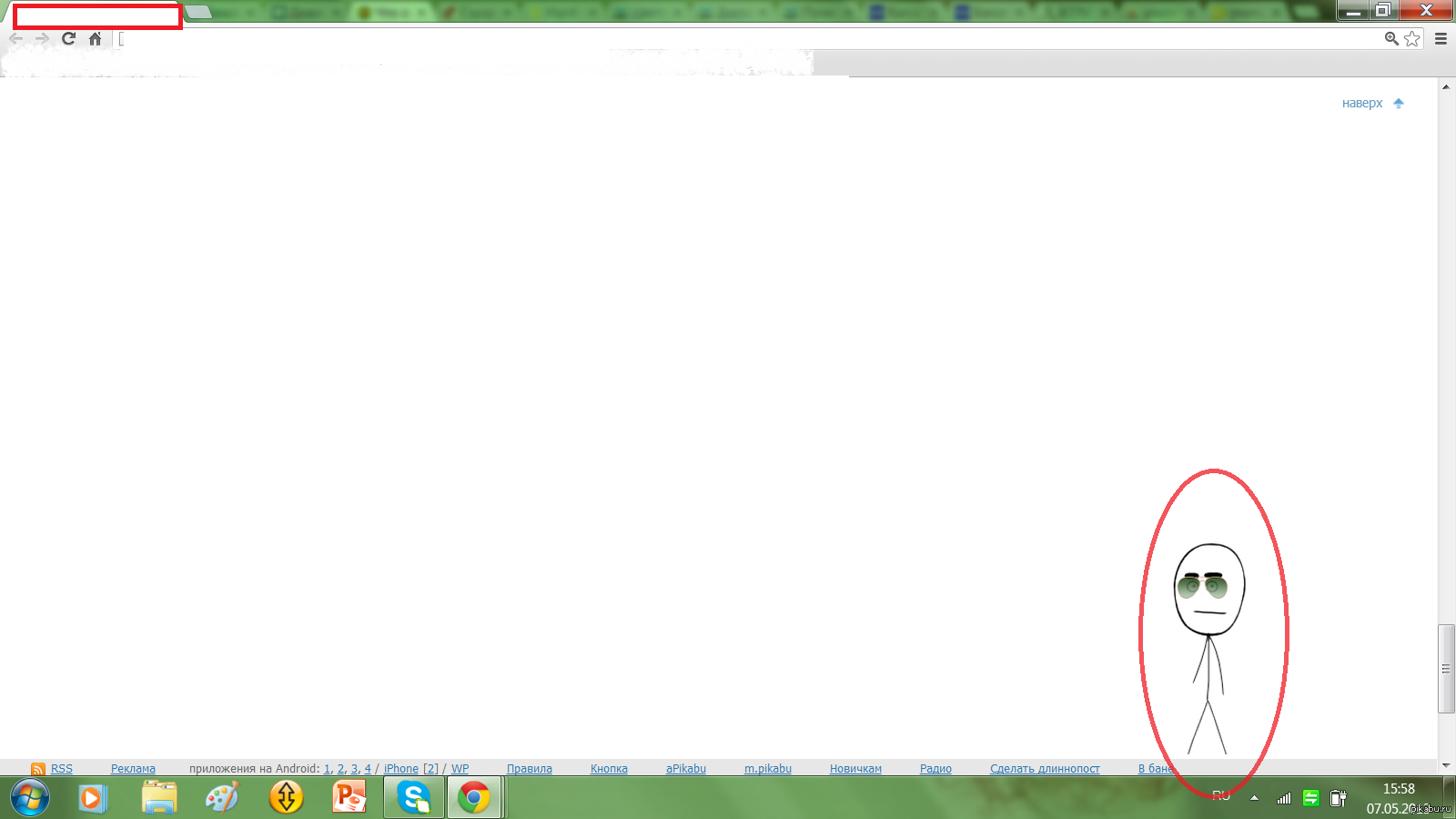1456x819 pixels.
Task: Click the zoom magnifier icon in address bar
Action: coord(1391,38)
